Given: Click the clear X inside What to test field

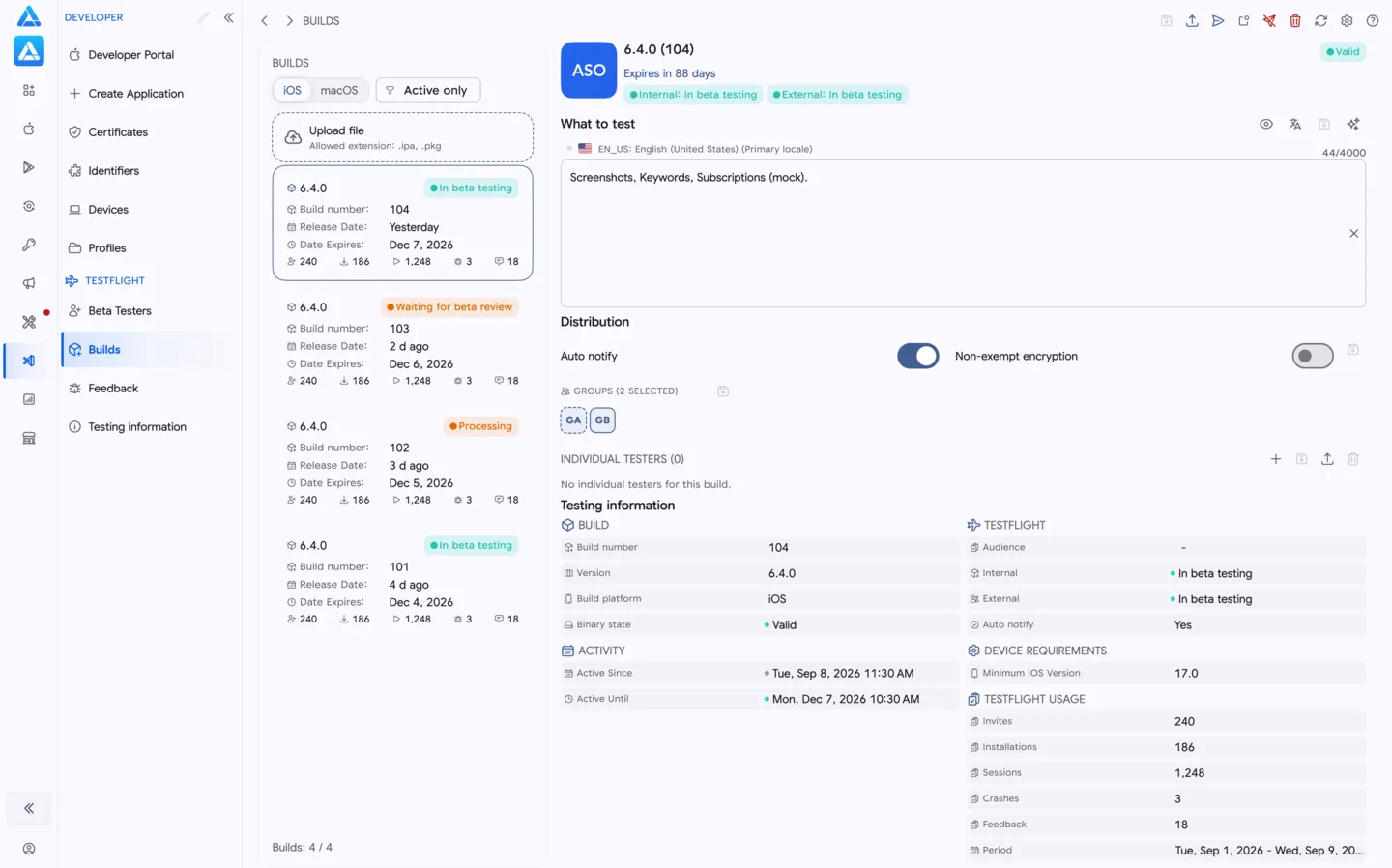Looking at the screenshot, I should (1353, 233).
